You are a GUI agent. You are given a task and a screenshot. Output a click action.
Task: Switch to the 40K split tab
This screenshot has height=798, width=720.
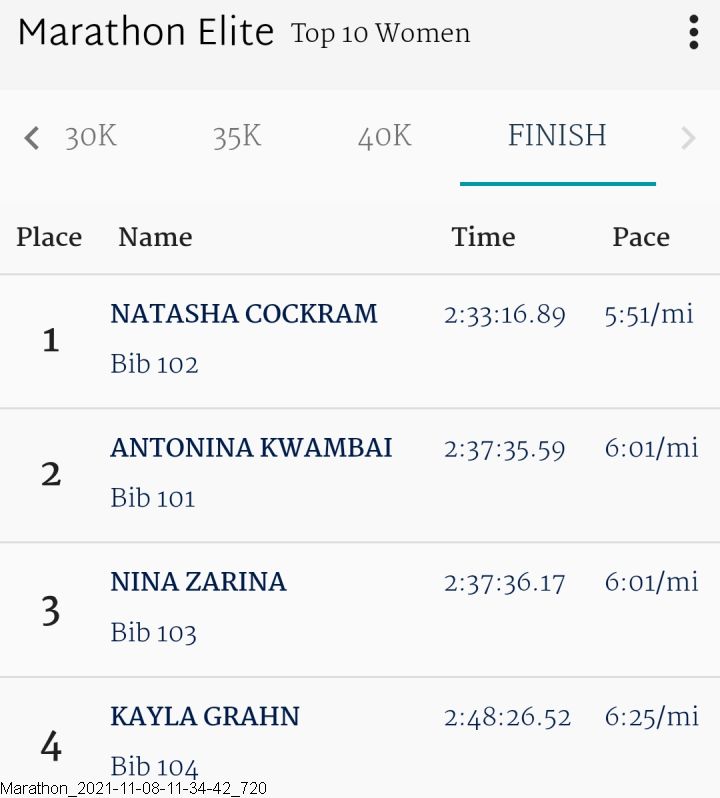coord(384,136)
